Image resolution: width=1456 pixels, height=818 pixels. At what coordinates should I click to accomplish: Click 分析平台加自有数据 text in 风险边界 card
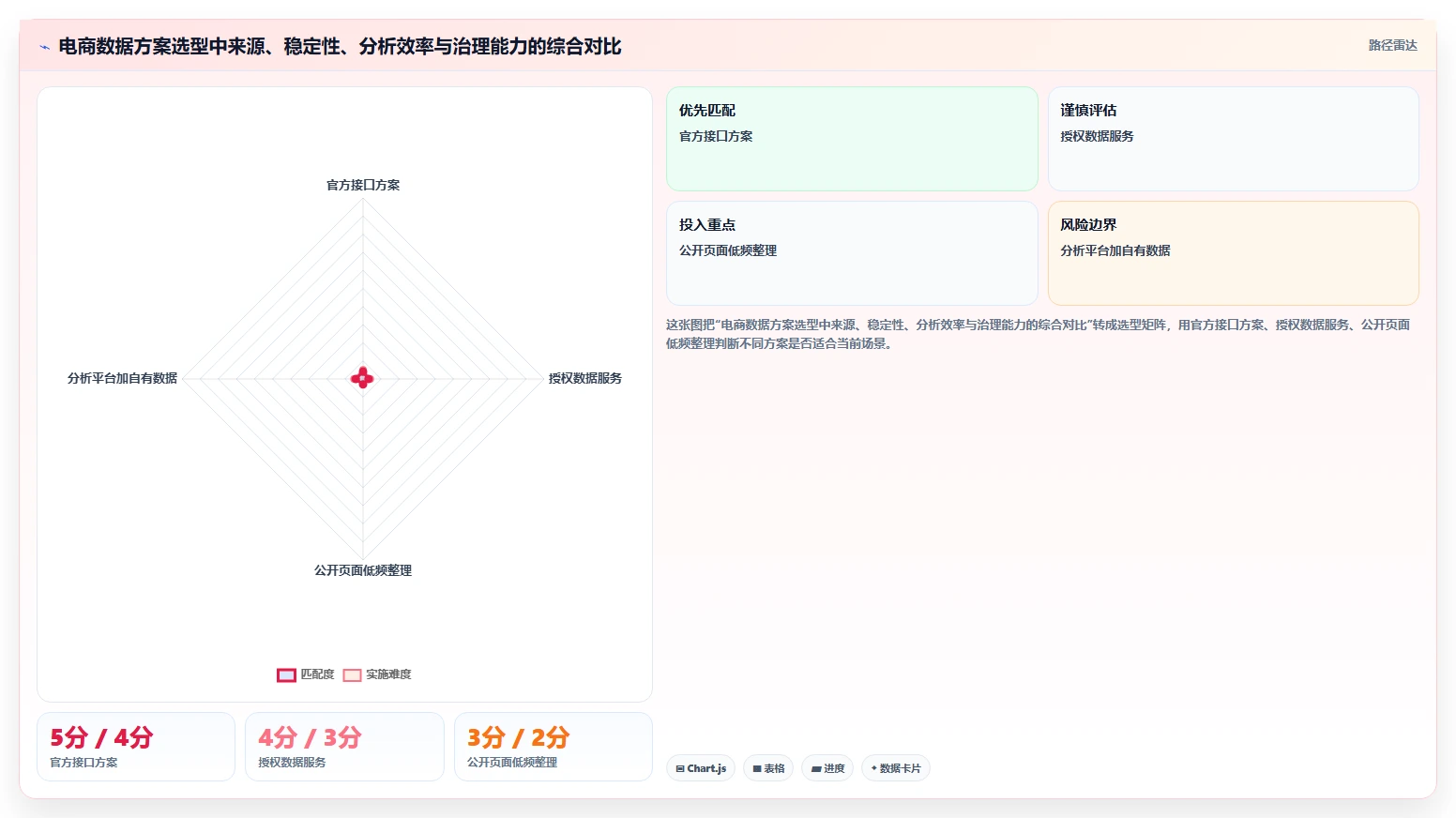click(x=1115, y=250)
